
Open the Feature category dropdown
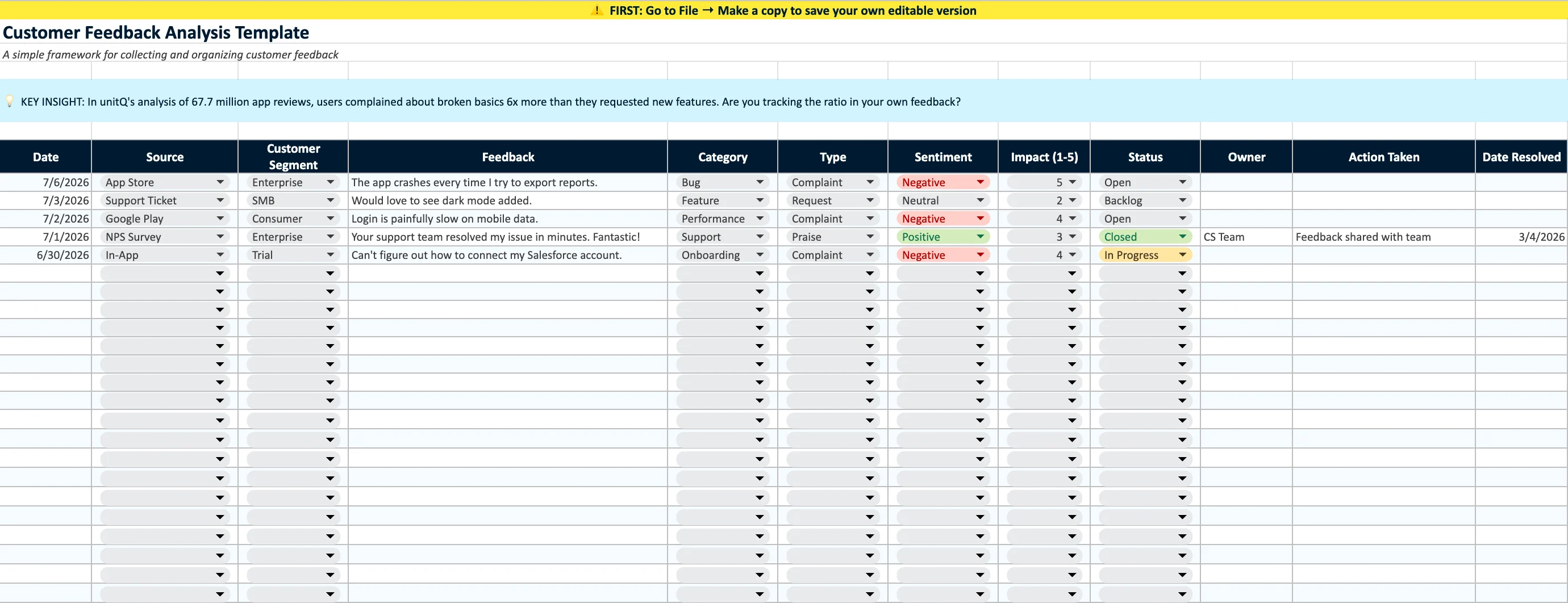pos(723,200)
